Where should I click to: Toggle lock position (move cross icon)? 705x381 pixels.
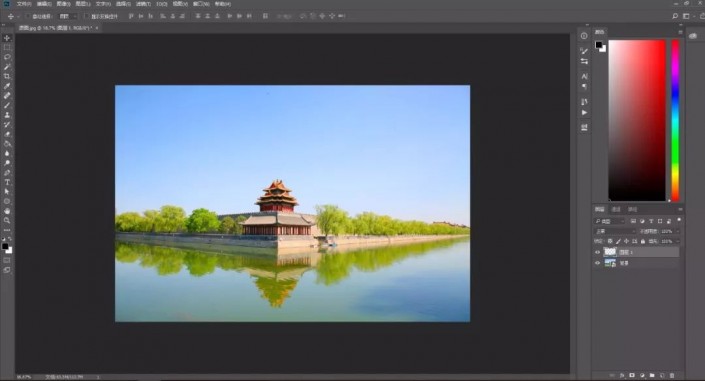[x=626, y=242]
